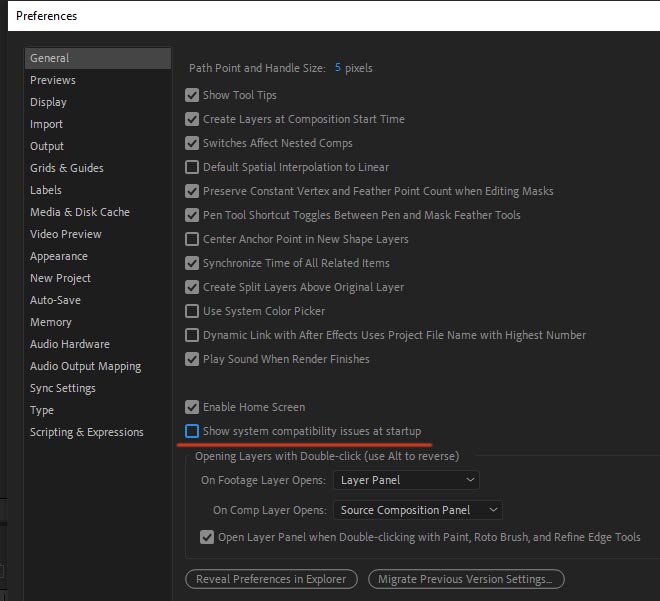Screen dimensions: 660x601
Task: Toggle Open Layer Panel when Double-clicking with Paint
Action: (208, 537)
